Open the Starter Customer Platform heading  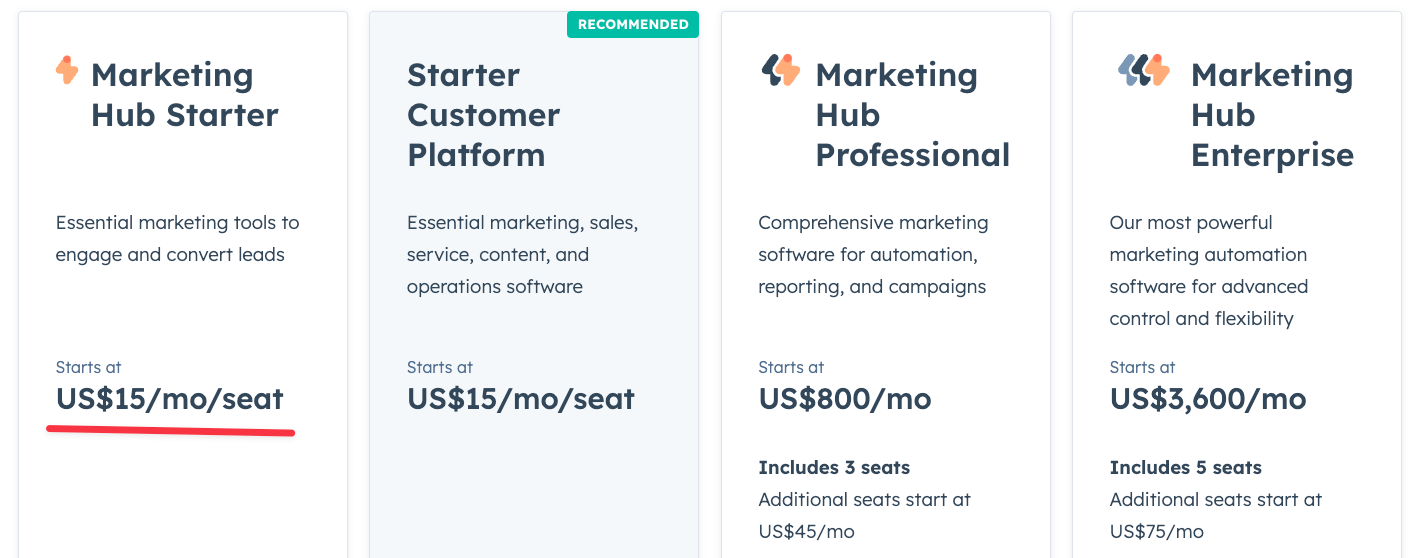[x=483, y=115]
